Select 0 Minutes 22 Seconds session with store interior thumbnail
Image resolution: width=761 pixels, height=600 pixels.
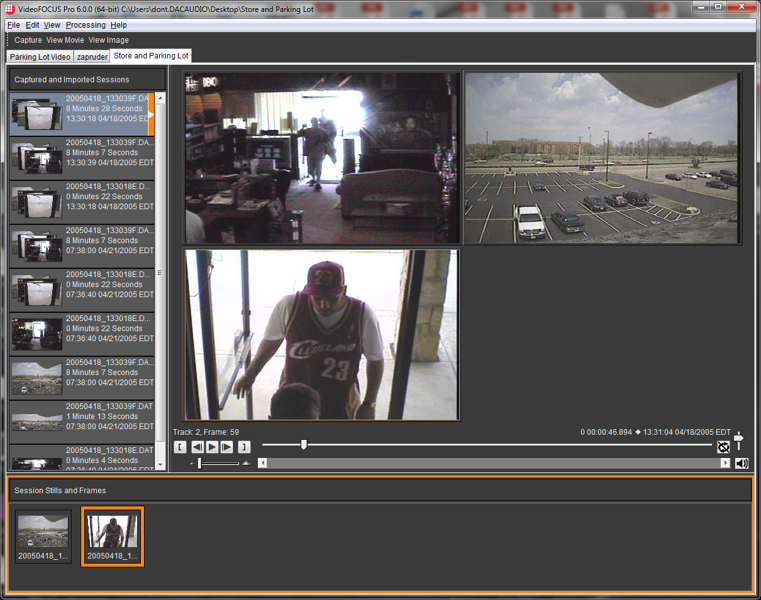click(x=82, y=334)
